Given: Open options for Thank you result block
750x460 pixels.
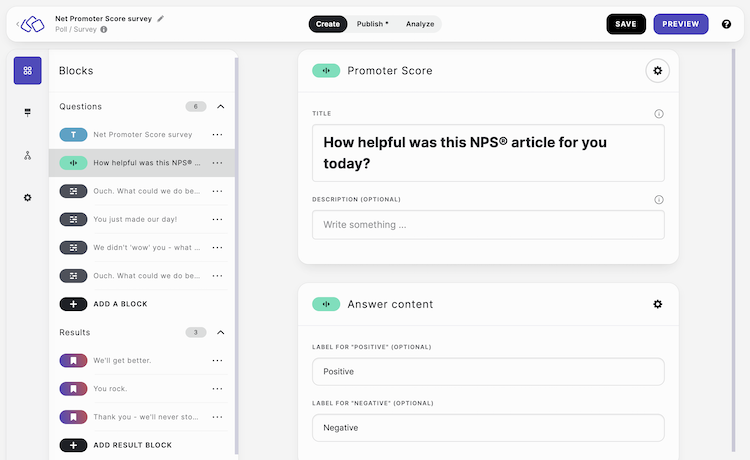Looking at the screenshot, I should click(218, 417).
